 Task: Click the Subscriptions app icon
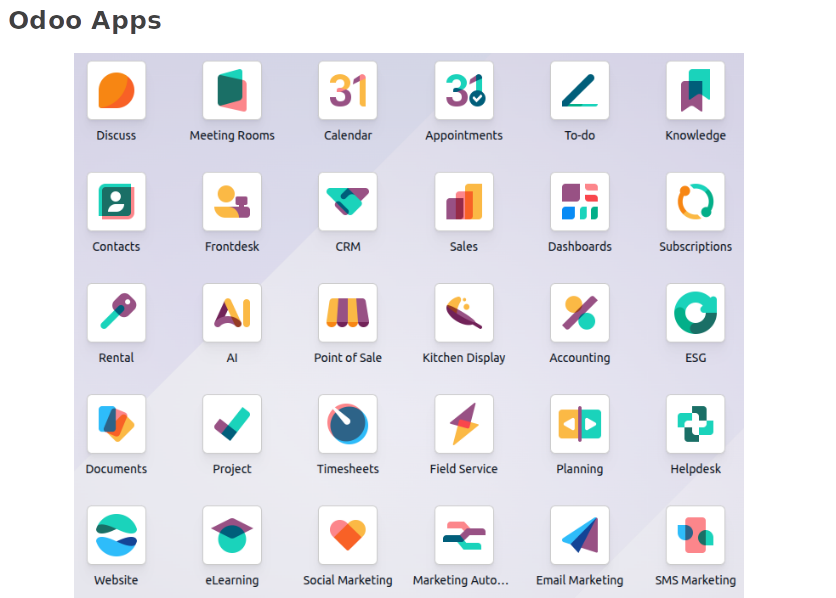click(696, 202)
